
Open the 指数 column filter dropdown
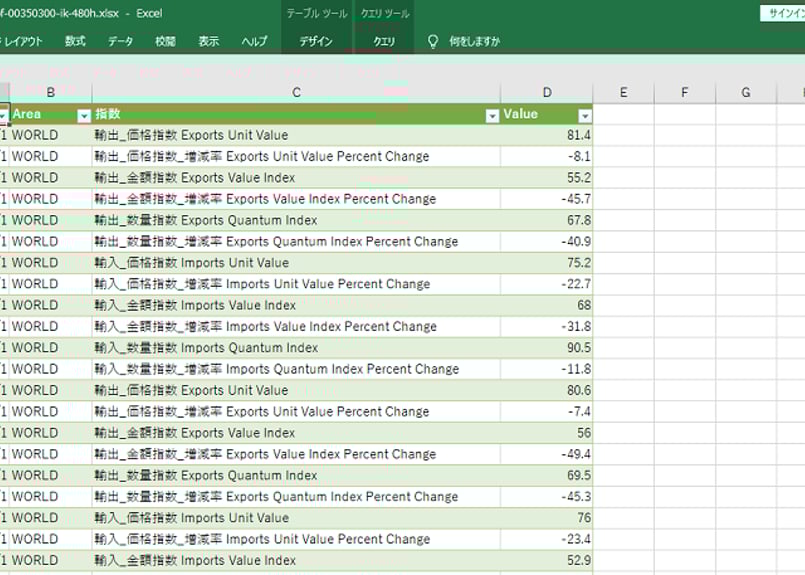pyautogui.click(x=492, y=116)
